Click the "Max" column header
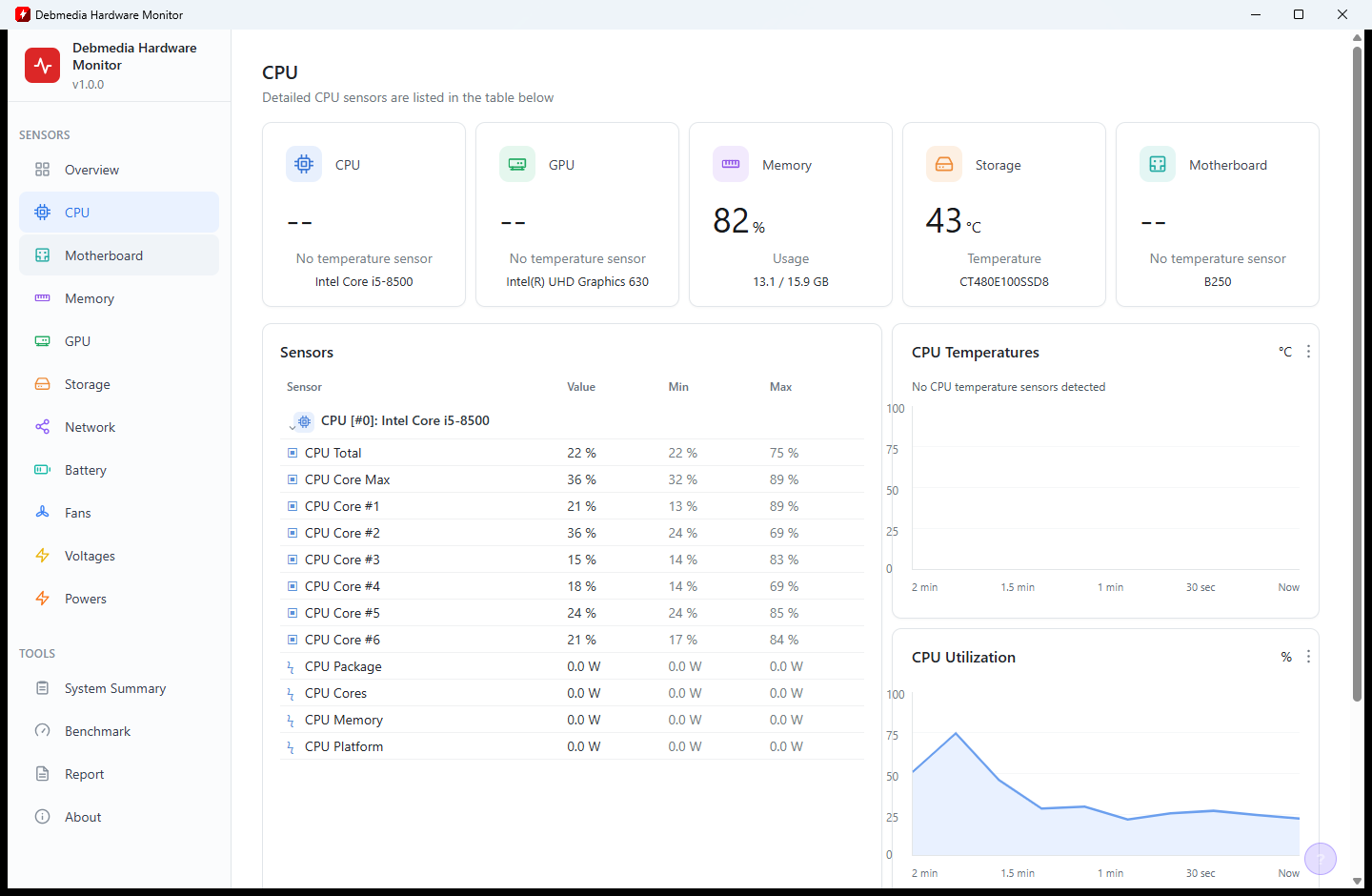The width and height of the screenshot is (1372, 896). click(780, 387)
